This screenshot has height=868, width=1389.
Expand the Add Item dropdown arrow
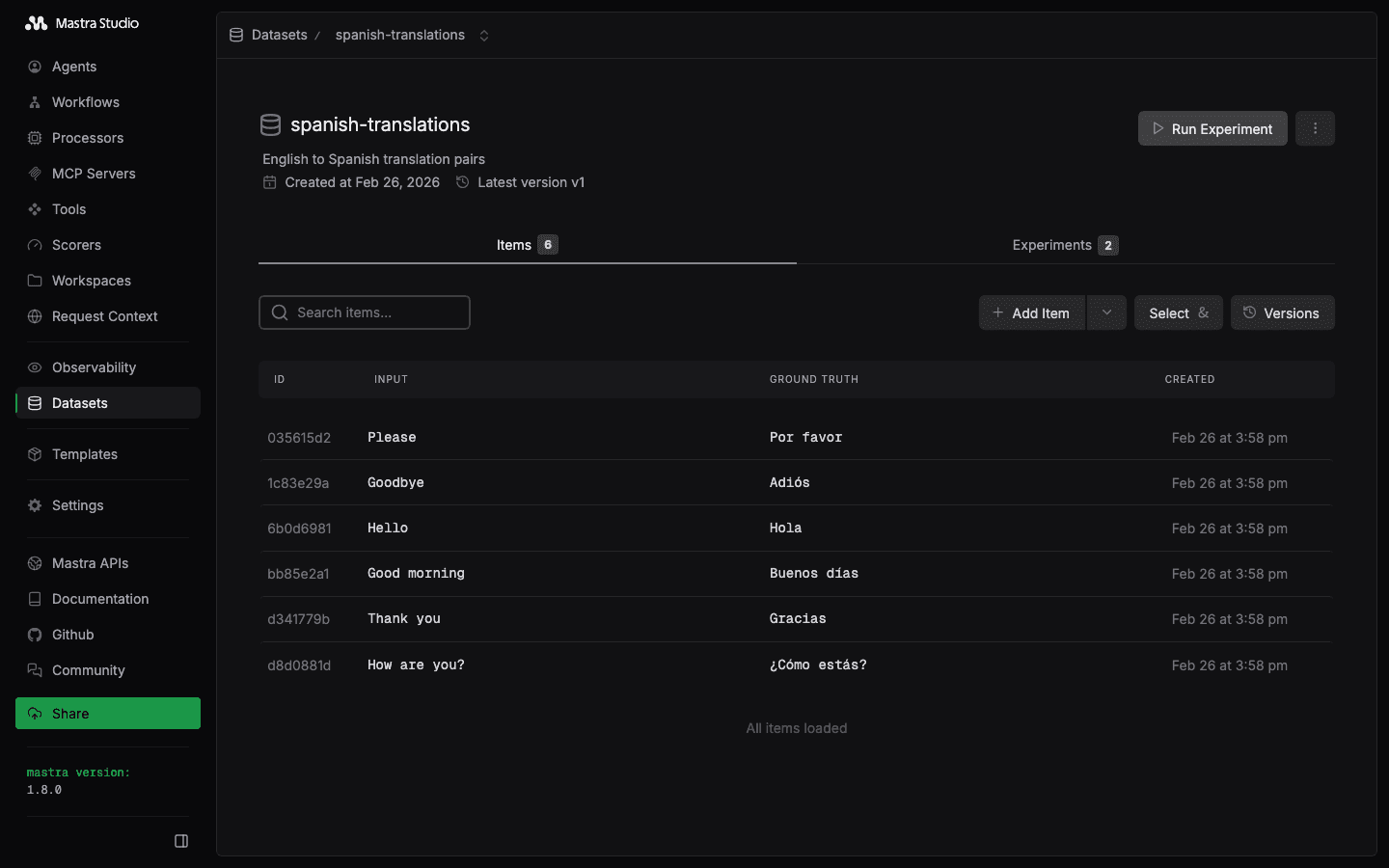[1106, 312]
